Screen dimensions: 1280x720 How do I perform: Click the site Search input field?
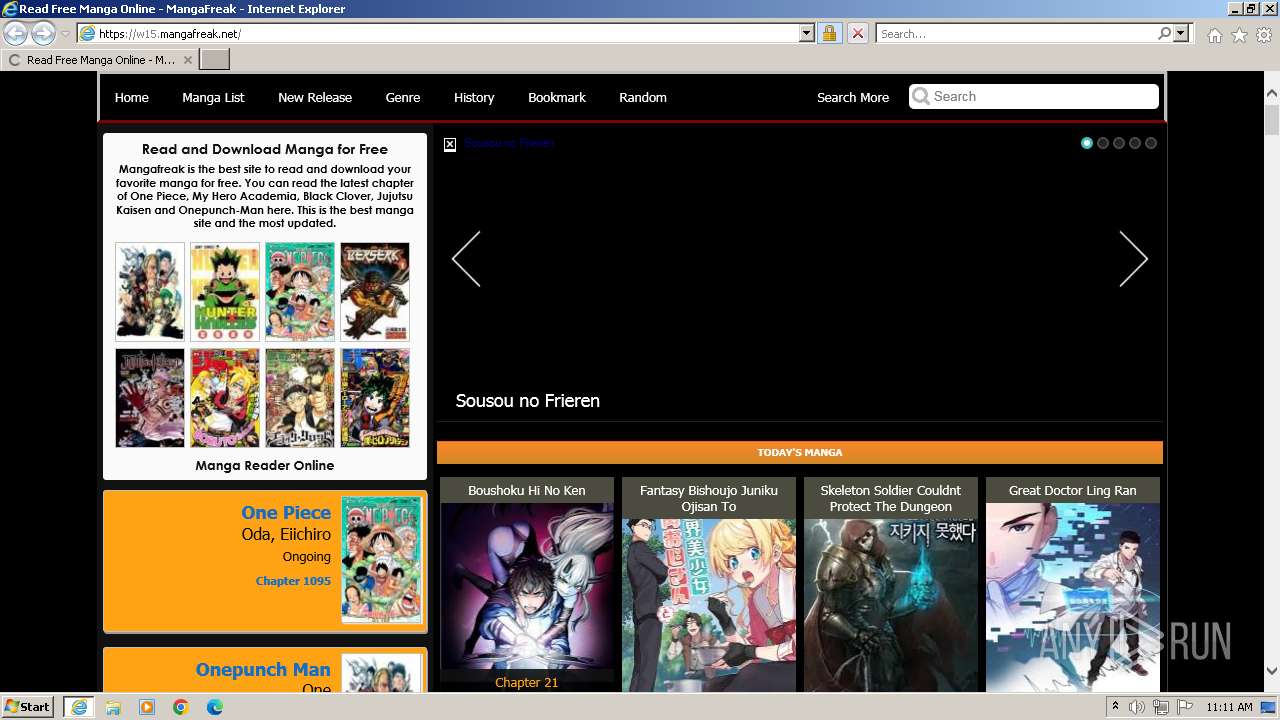1034,96
